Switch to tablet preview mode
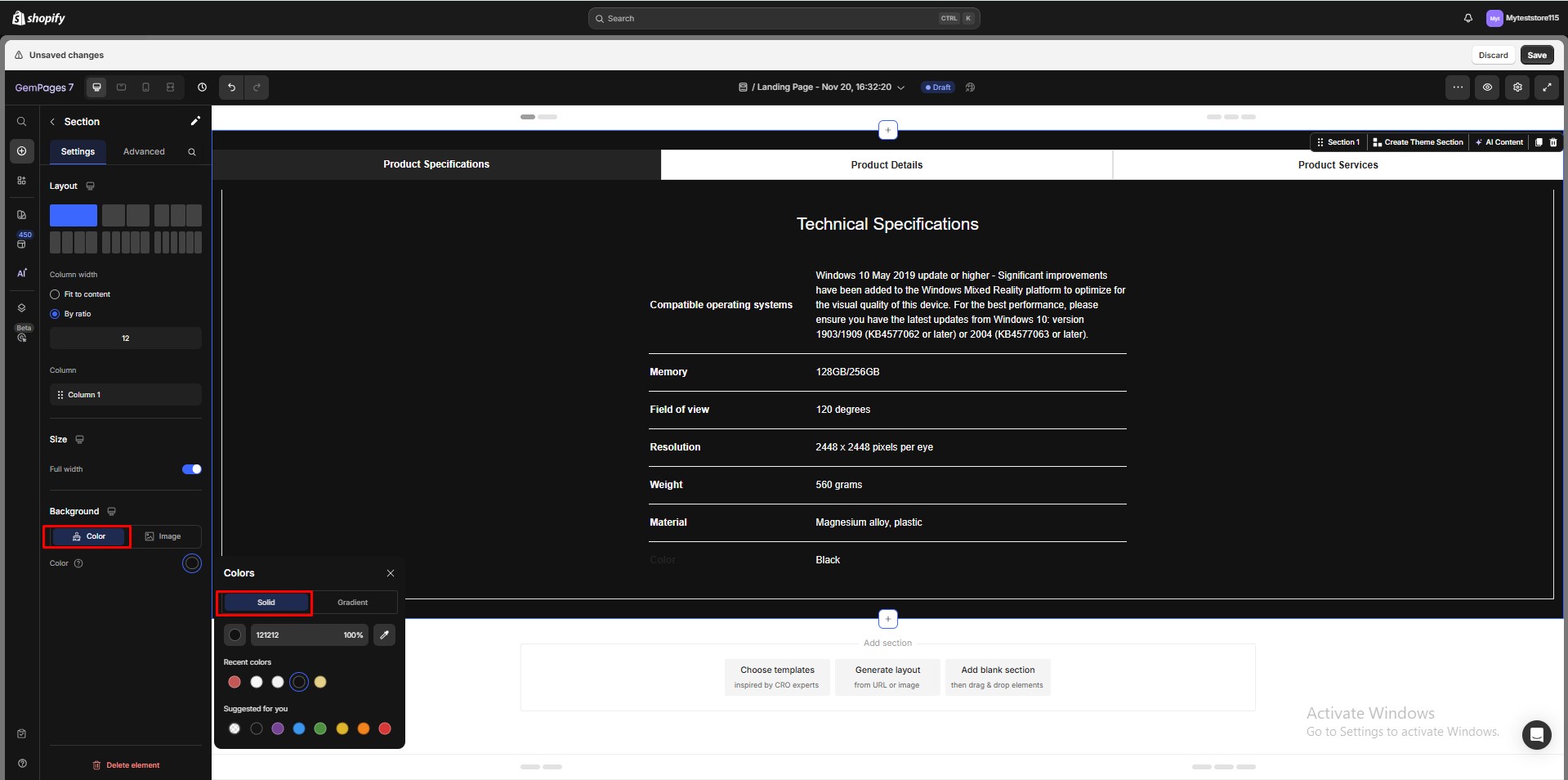The height and width of the screenshot is (780, 1568). click(x=121, y=87)
